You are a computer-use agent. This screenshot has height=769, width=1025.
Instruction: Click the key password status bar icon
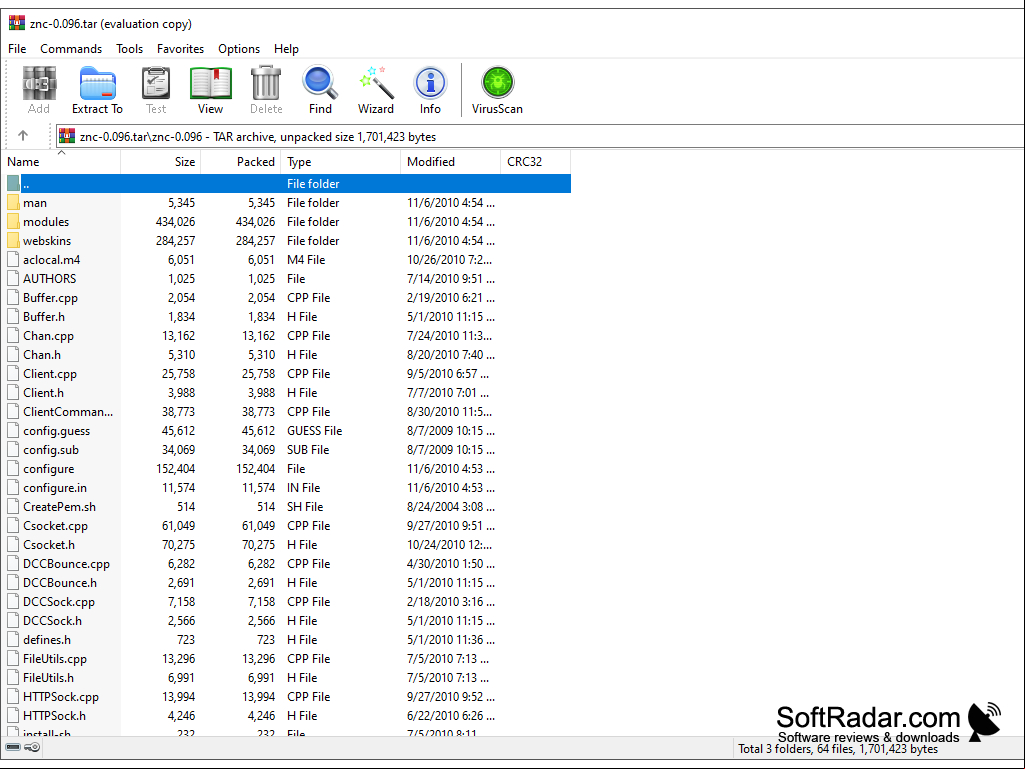pos(32,747)
